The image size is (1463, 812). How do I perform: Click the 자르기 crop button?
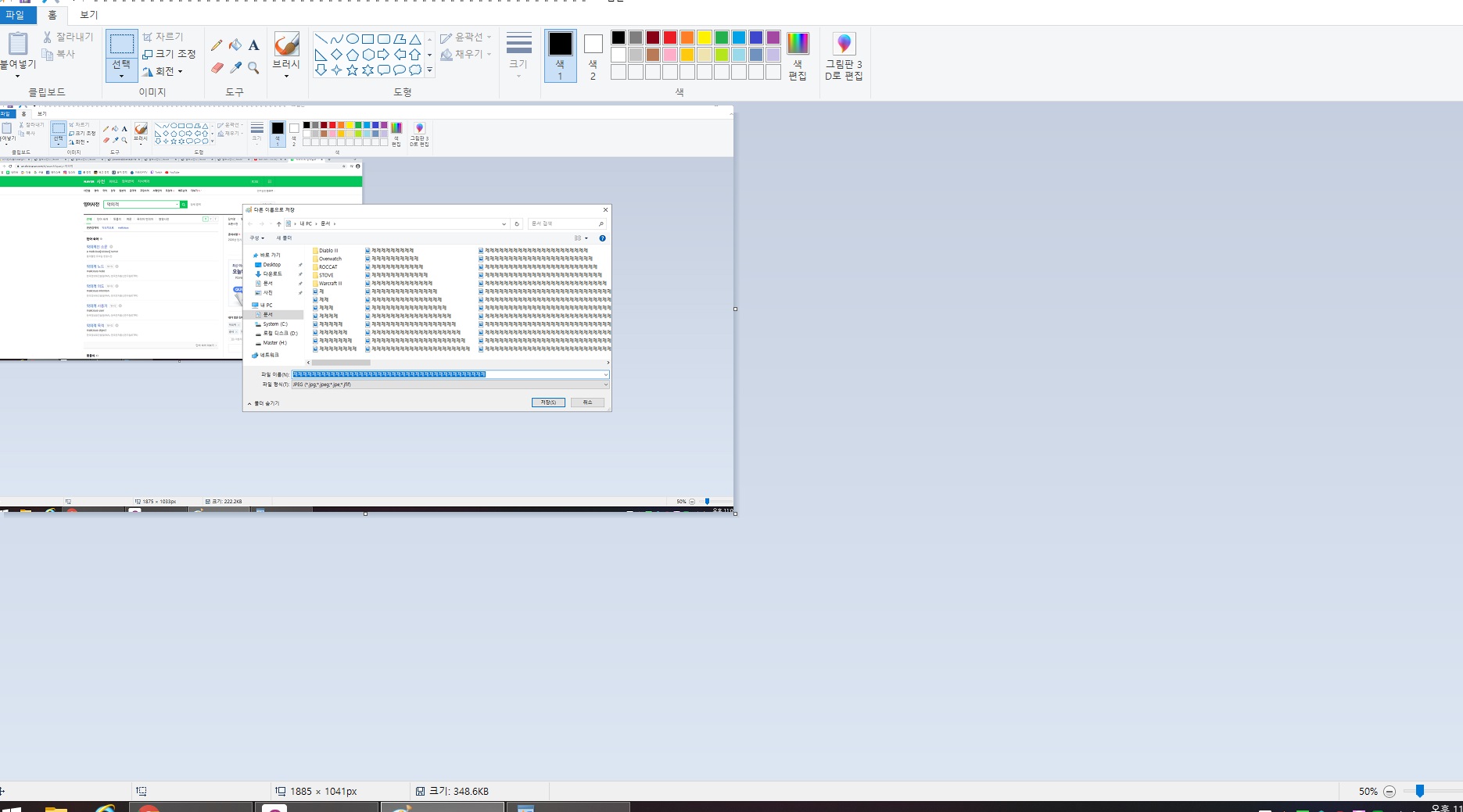pos(163,37)
